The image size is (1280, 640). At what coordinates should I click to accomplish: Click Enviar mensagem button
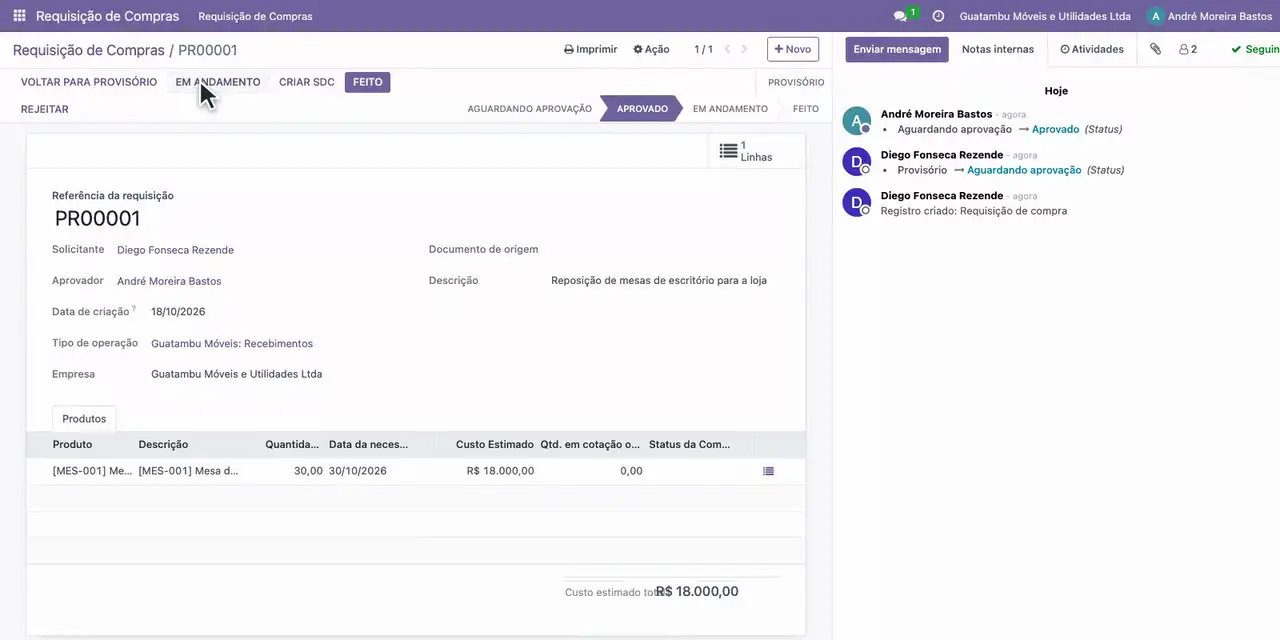pos(897,49)
